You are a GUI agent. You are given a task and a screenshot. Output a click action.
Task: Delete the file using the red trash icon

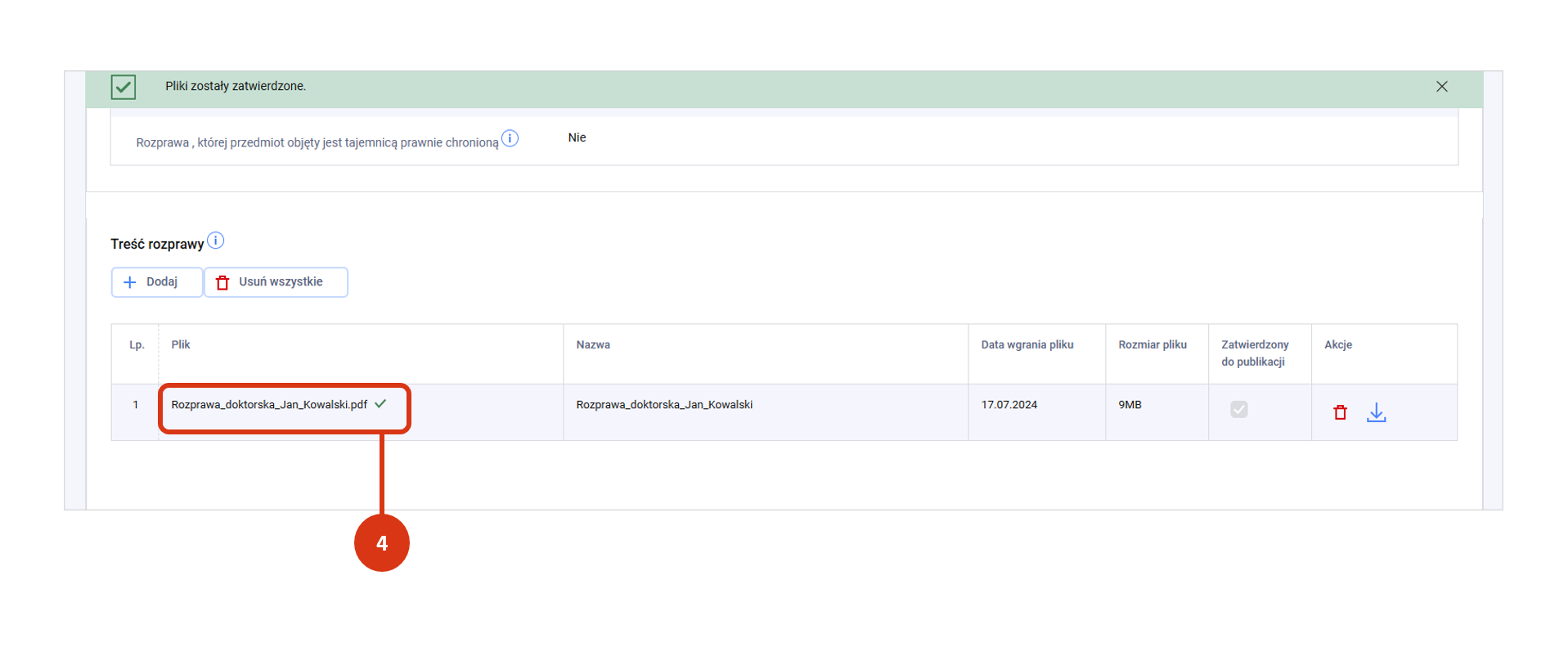1340,412
